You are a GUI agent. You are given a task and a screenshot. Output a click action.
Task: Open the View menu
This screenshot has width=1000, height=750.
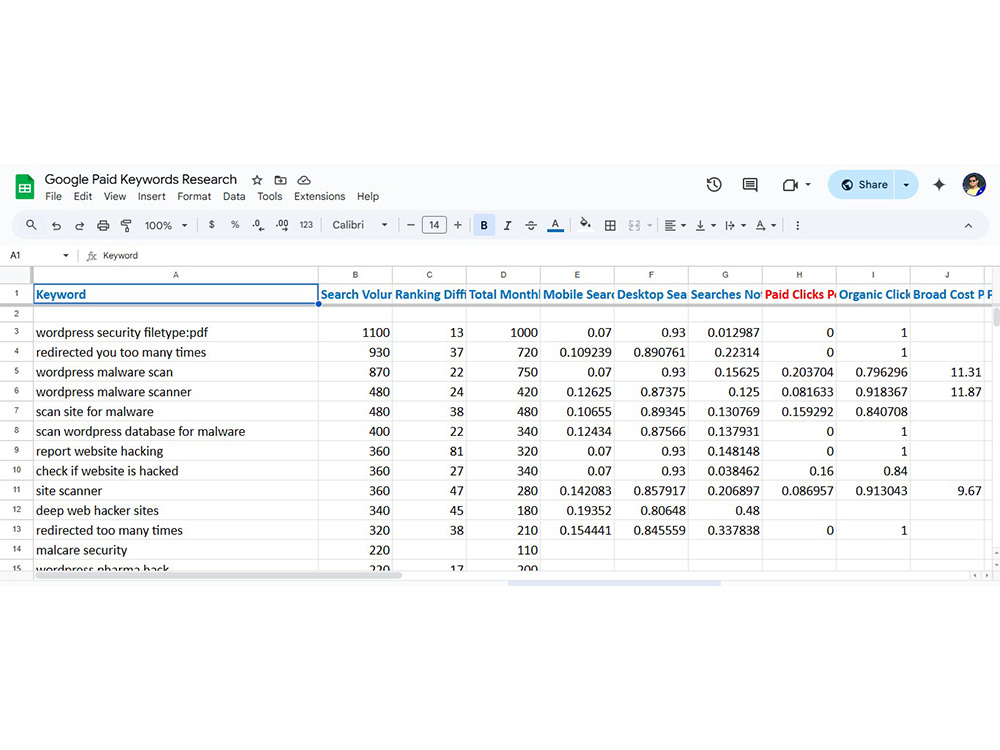pos(115,196)
